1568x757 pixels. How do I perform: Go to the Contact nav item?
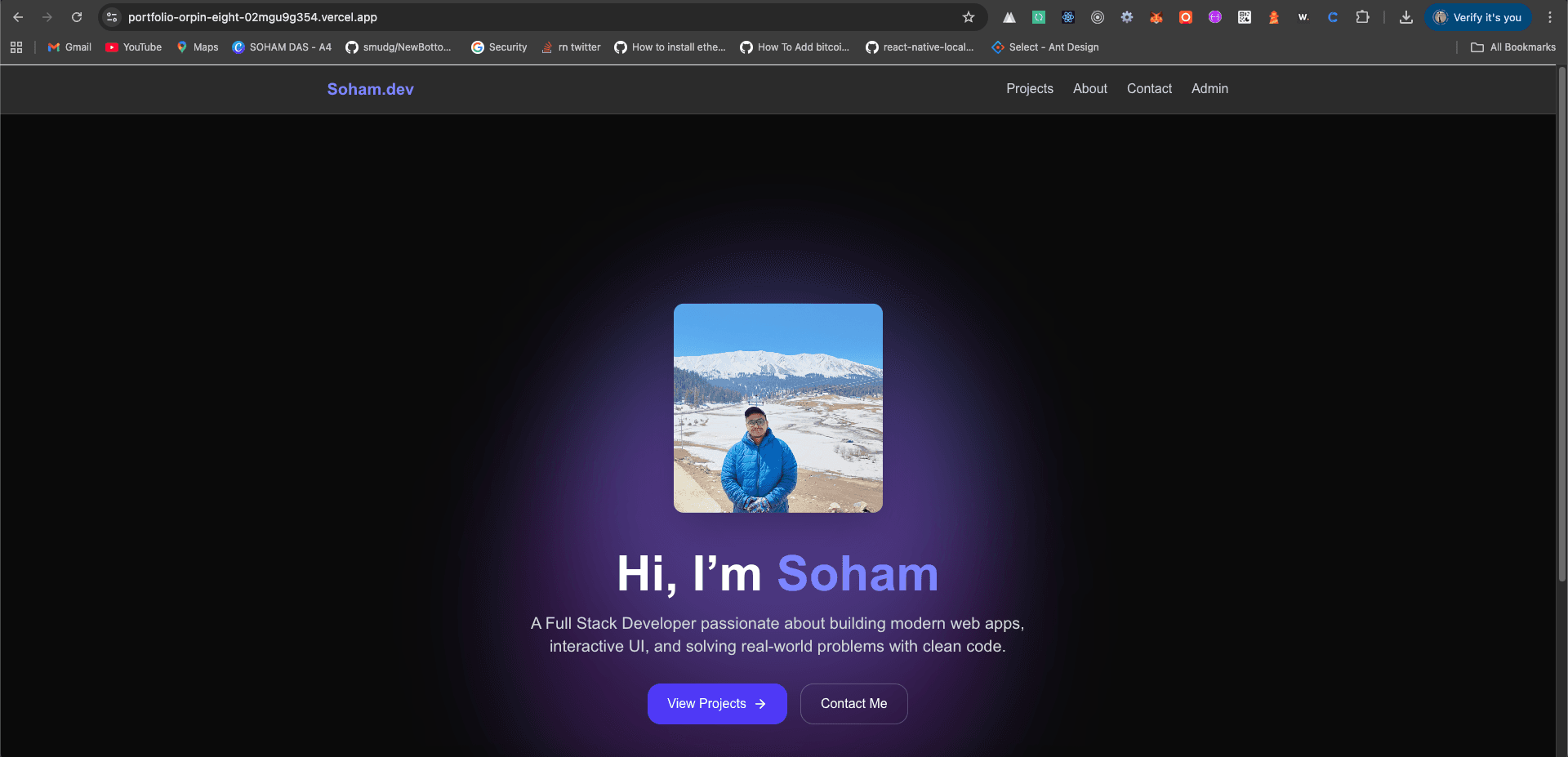point(1149,89)
